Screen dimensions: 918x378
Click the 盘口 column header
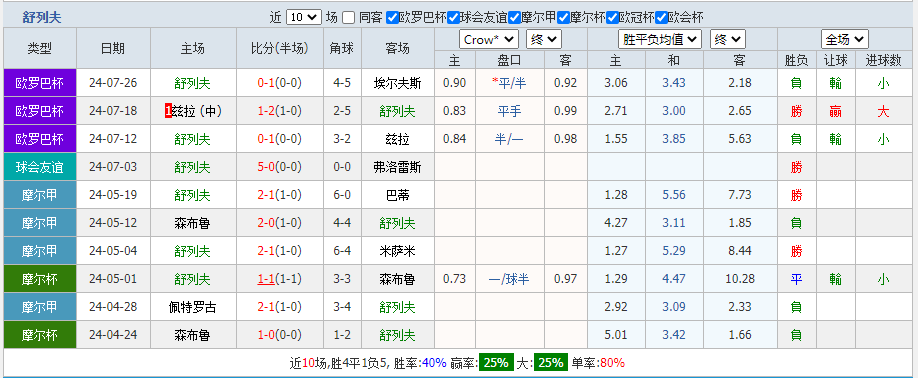(x=509, y=60)
